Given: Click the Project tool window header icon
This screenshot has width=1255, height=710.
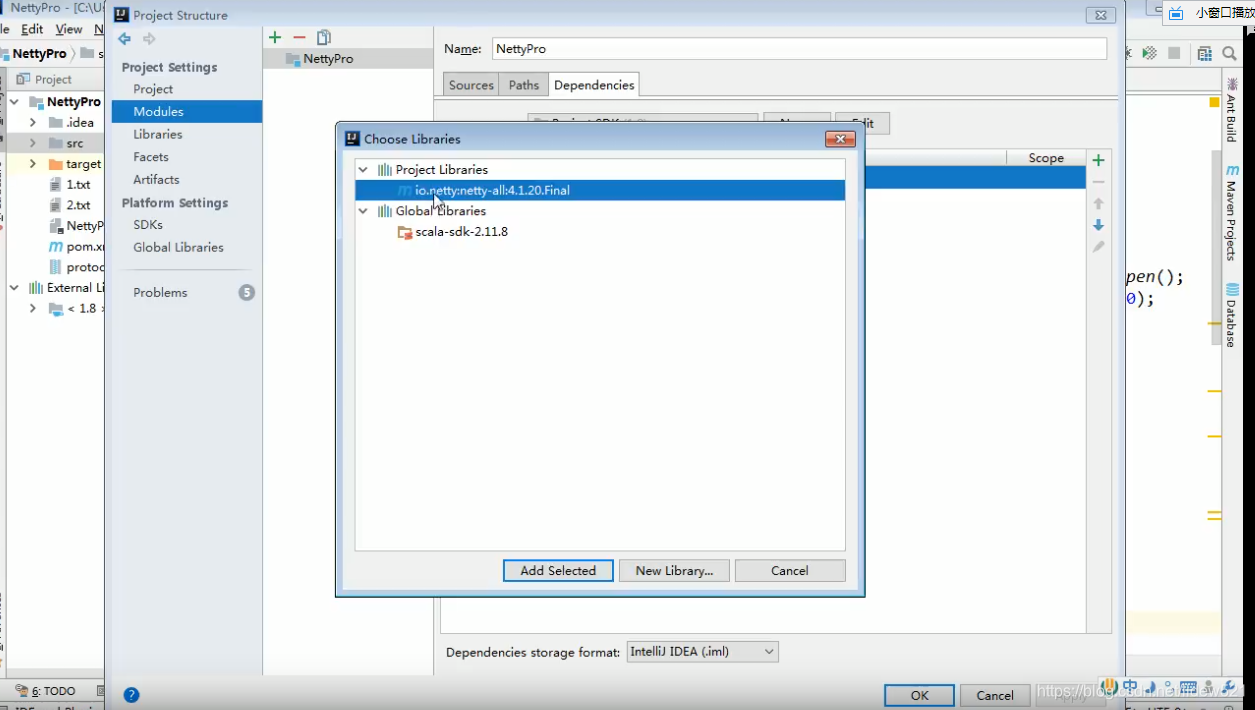Looking at the screenshot, I should pyautogui.click(x=24, y=79).
